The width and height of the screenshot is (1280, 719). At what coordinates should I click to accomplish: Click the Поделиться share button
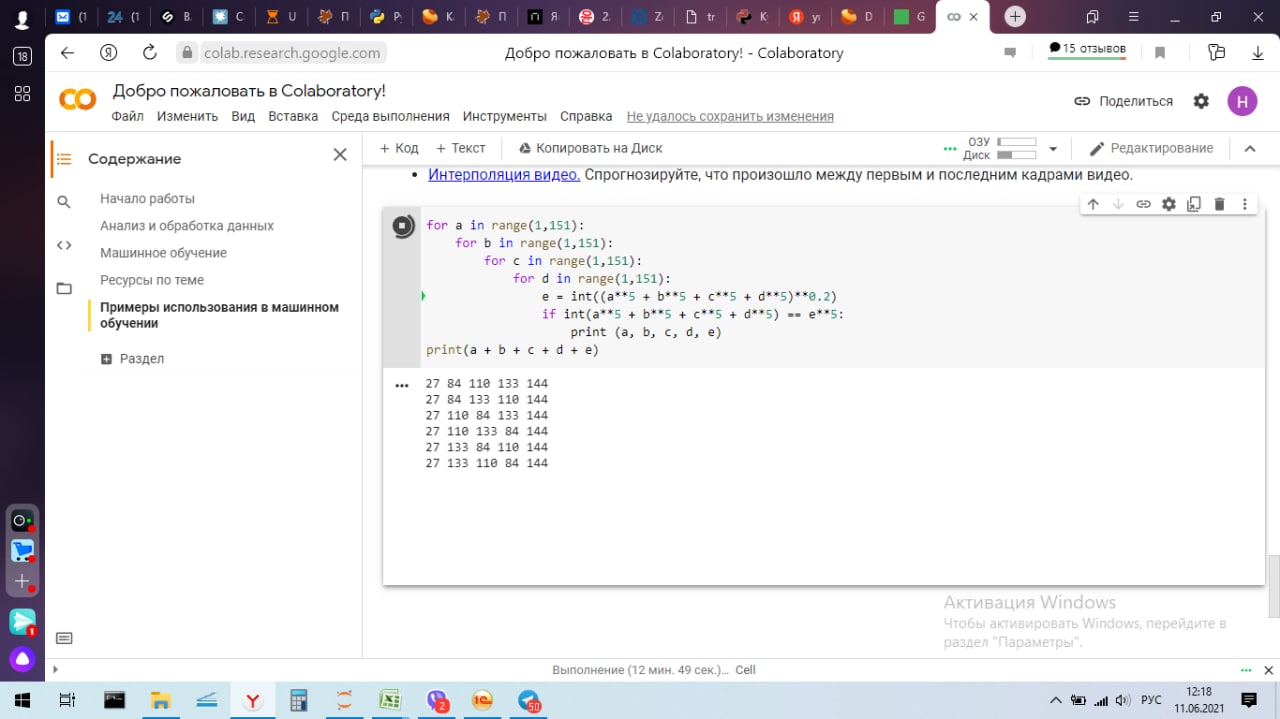coord(1123,101)
